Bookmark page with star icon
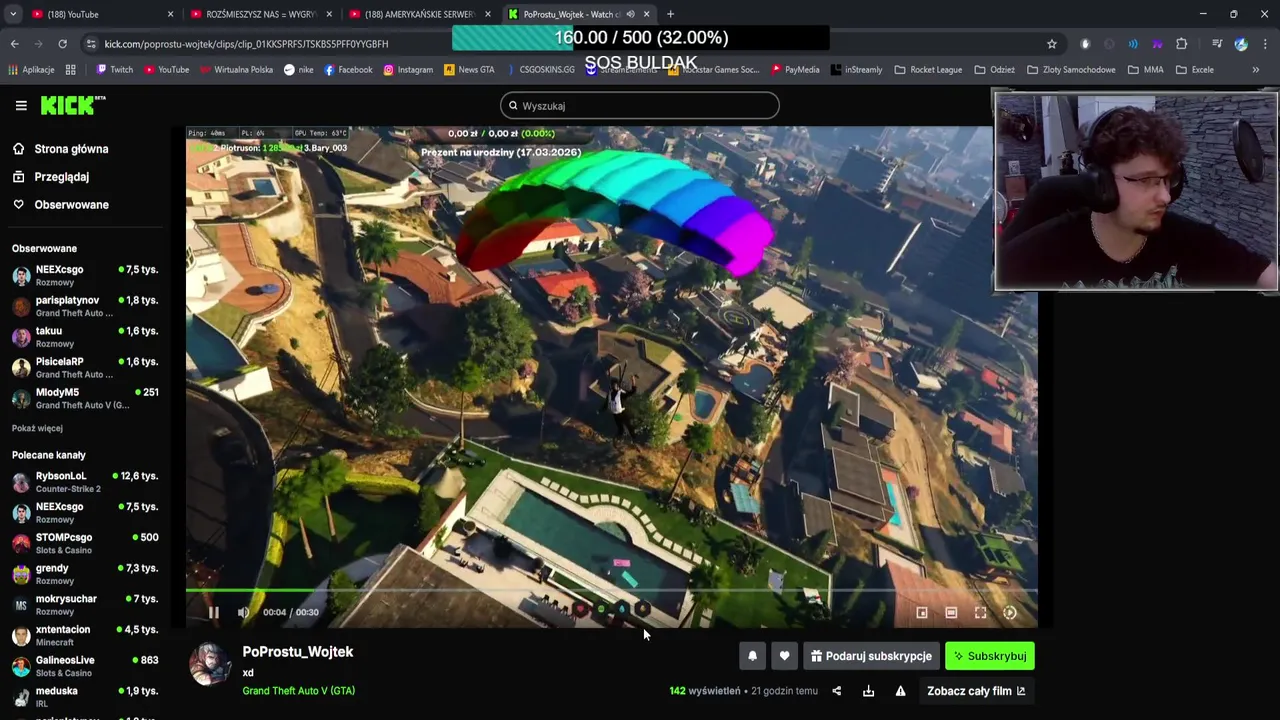This screenshot has height=720, width=1280. (x=1052, y=44)
